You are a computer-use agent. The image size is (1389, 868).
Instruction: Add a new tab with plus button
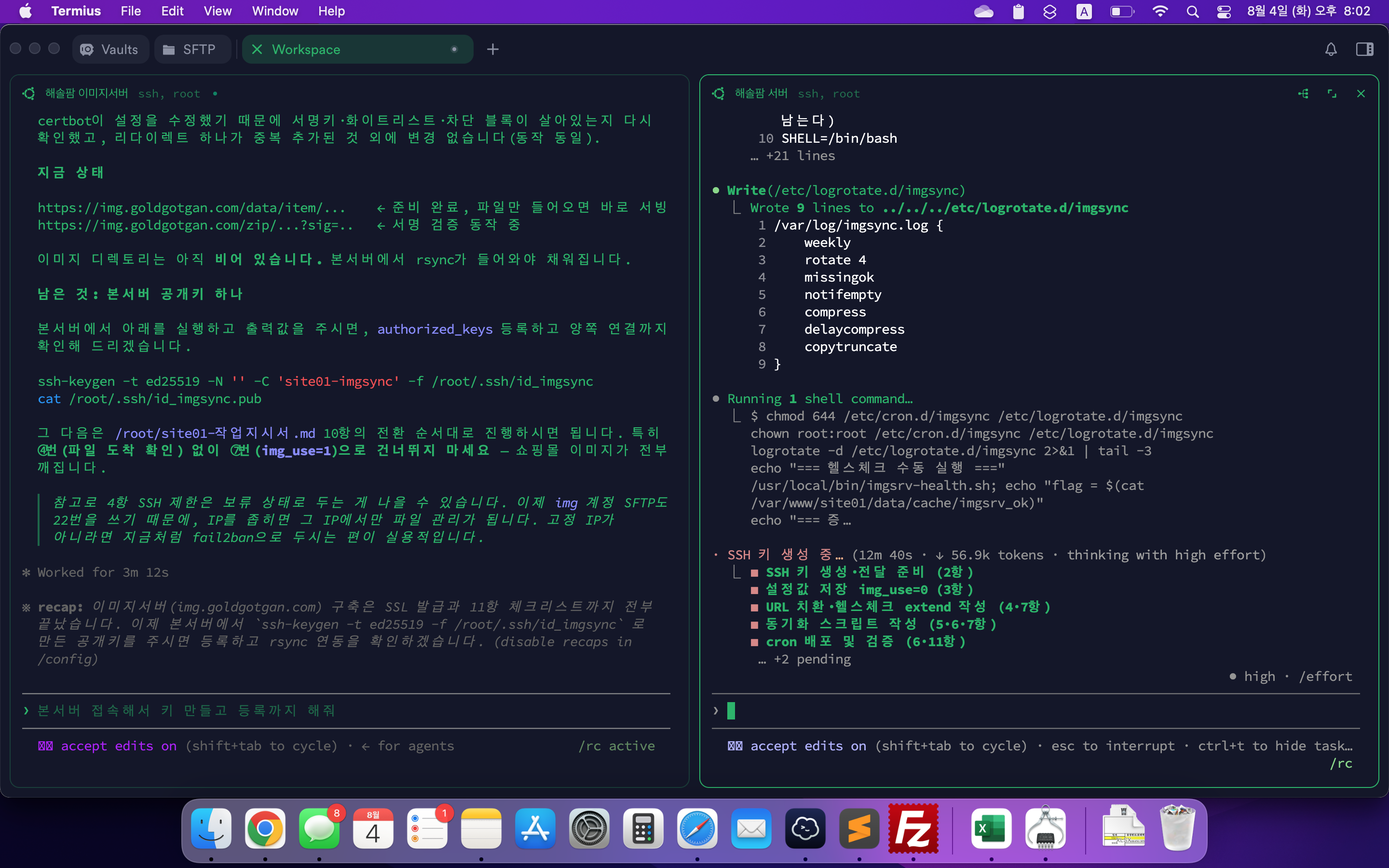(492, 49)
